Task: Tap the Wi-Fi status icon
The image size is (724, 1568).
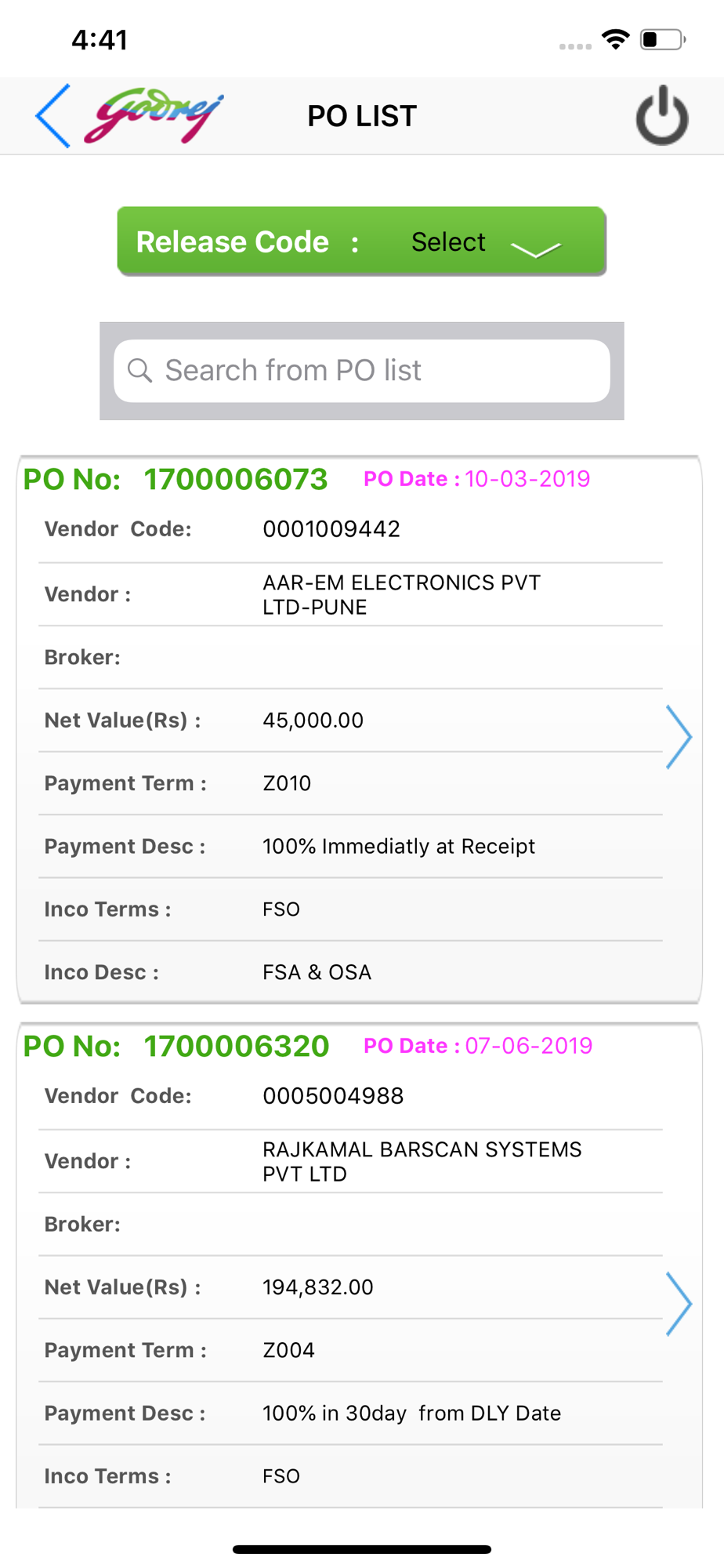Action: point(616,39)
